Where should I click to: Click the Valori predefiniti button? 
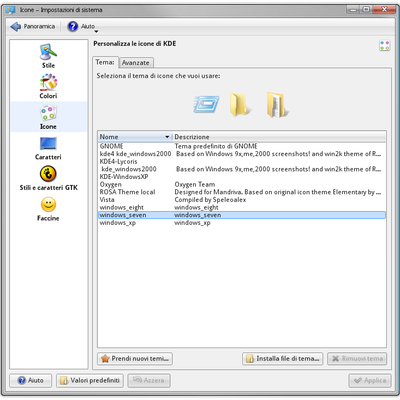[90, 380]
